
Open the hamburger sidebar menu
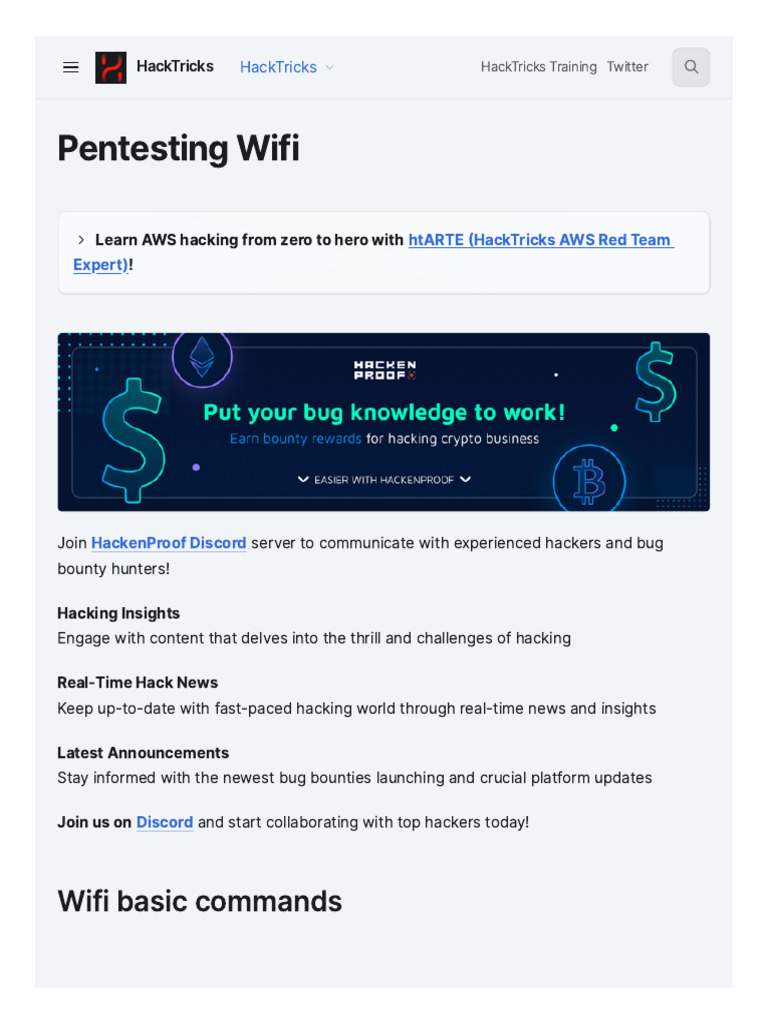pos(71,67)
